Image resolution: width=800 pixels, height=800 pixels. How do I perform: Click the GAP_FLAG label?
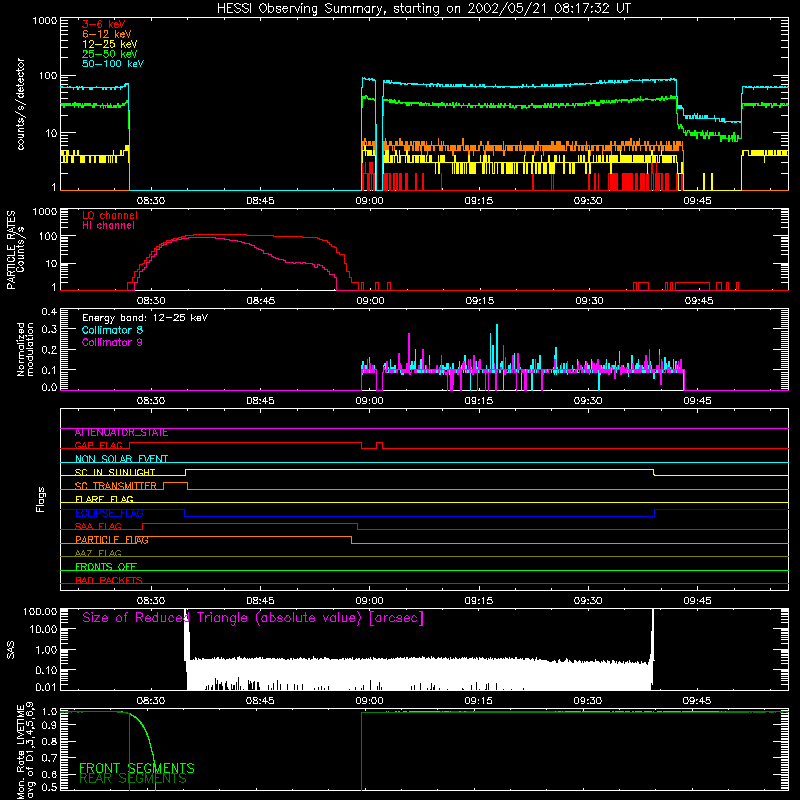[x=99, y=445]
